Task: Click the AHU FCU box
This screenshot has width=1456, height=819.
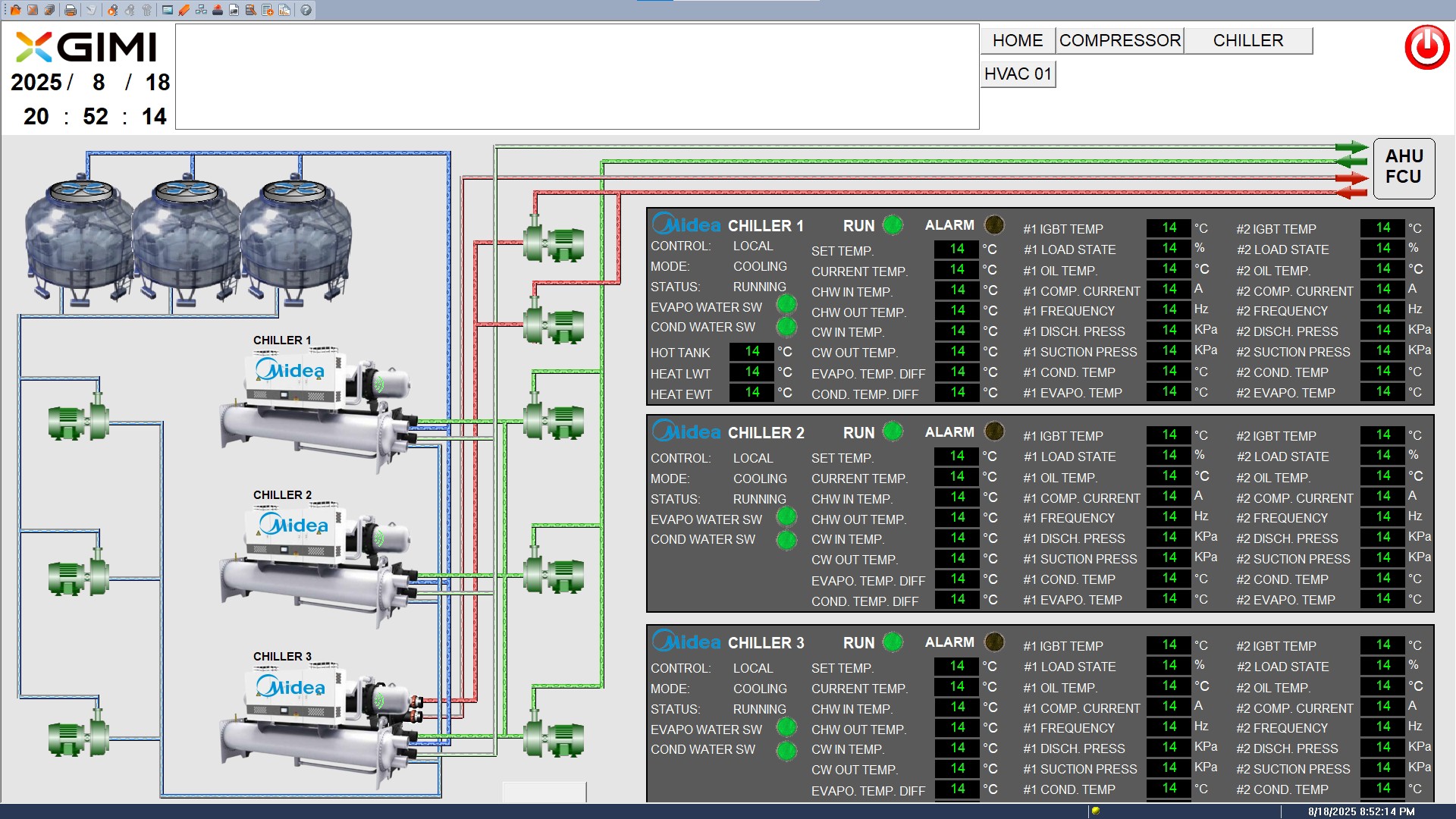Action: pos(1404,168)
